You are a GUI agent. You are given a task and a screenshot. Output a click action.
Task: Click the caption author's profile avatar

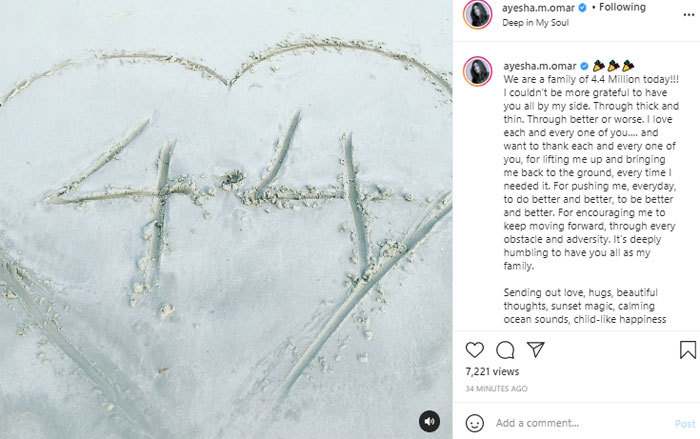point(478,71)
